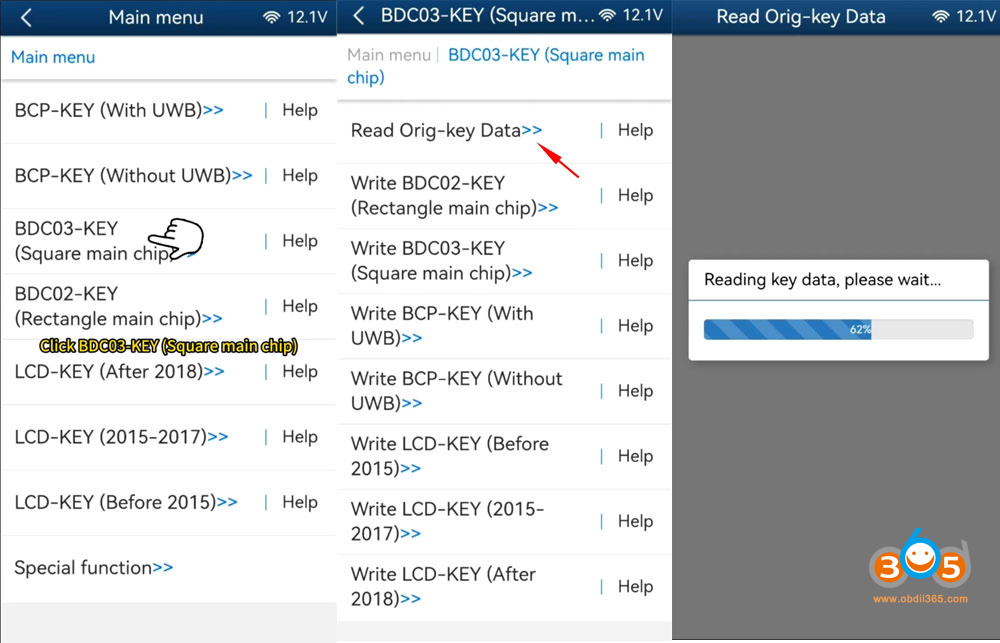Viewport: 1000px width, 643px height.
Task: Choose LCD-KEY (After 2018) from main menu
Action: pyautogui.click(x=118, y=371)
